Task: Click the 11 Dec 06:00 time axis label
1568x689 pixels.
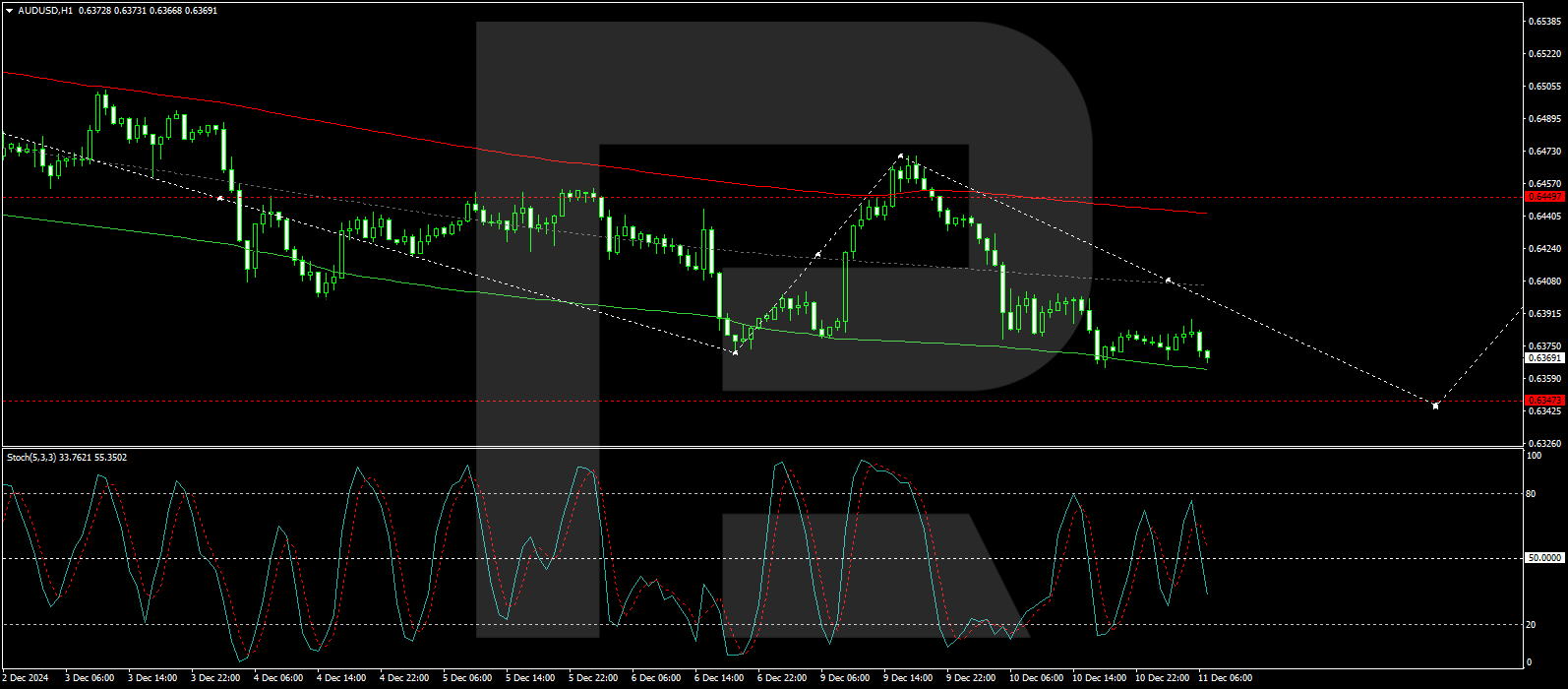Action: point(1227,678)
